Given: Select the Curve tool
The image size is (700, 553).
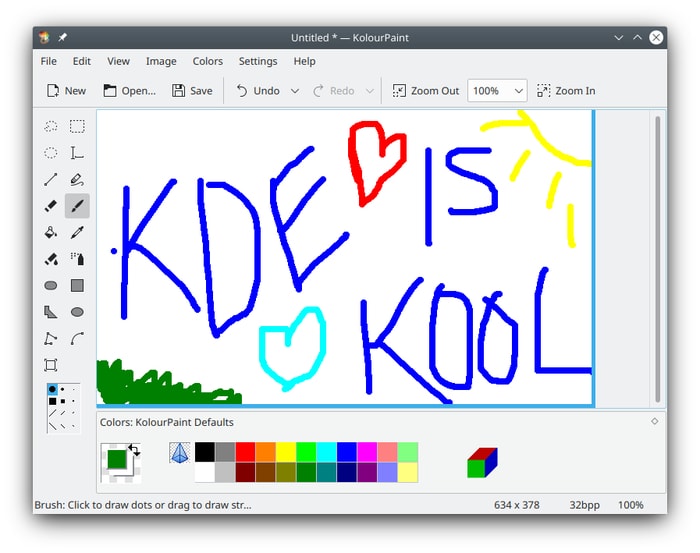Looking at the screenshot, I should coord(77,339).
